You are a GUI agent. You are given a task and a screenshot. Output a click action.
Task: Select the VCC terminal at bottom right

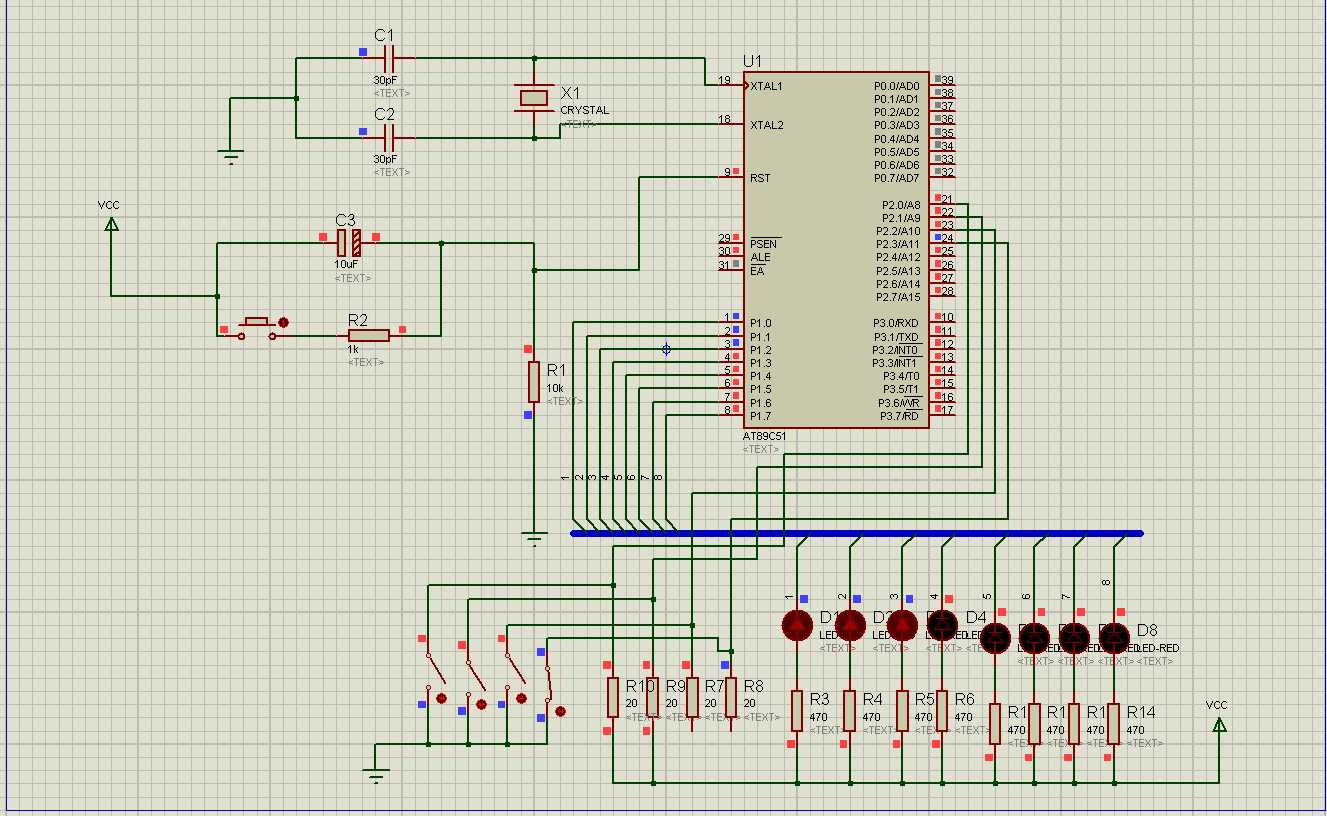click(x=1219, y=723)
